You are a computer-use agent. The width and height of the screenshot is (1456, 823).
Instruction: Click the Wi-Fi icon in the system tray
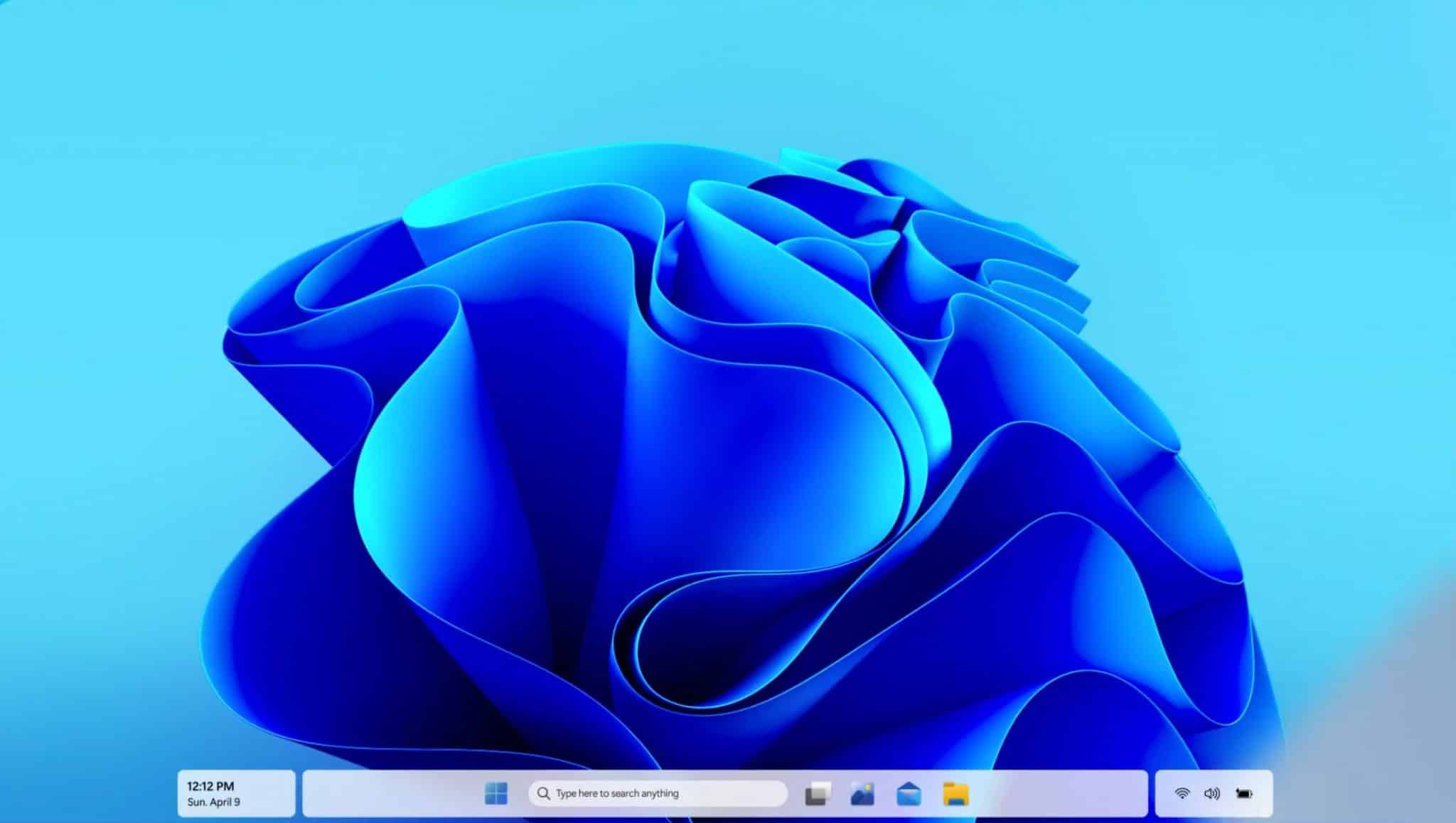tap(1182, 794)
